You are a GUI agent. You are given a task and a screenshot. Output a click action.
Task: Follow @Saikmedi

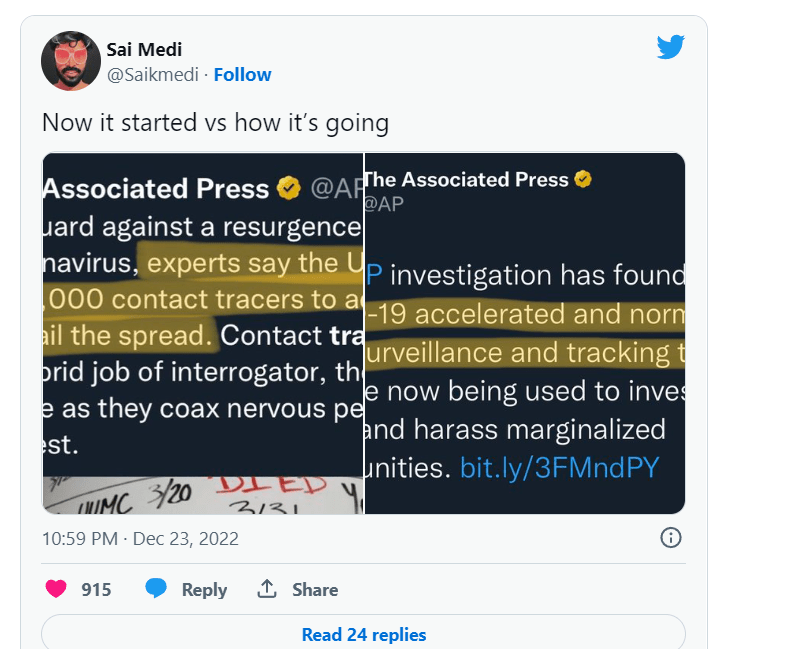(242, 75)
